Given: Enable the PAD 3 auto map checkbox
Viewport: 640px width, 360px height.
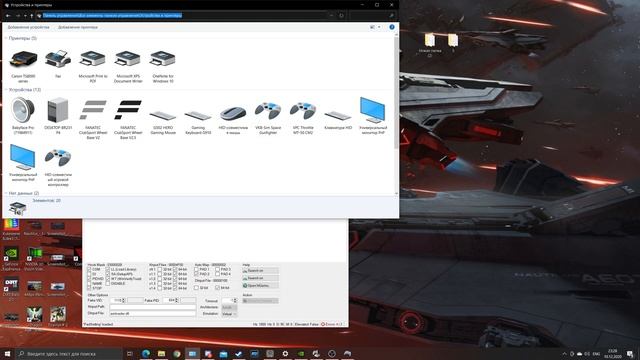Looking at the screenshot, I should click(218, 269).
